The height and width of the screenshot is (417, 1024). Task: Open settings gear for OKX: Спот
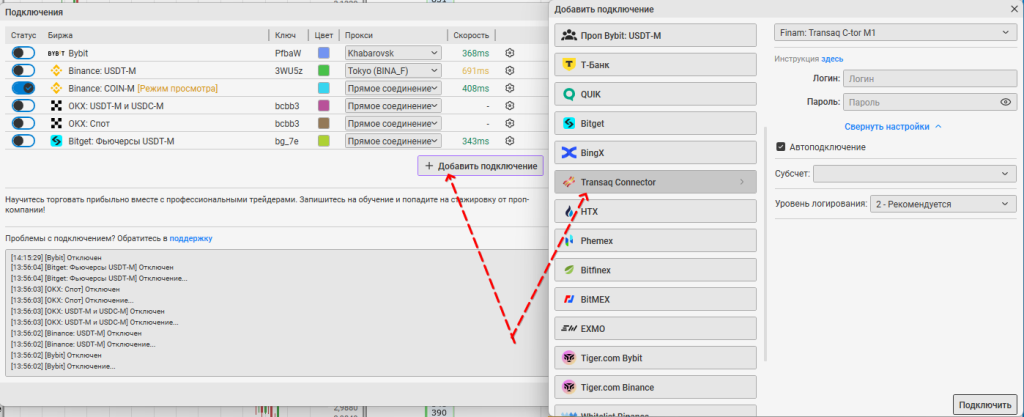coord(510,123)
